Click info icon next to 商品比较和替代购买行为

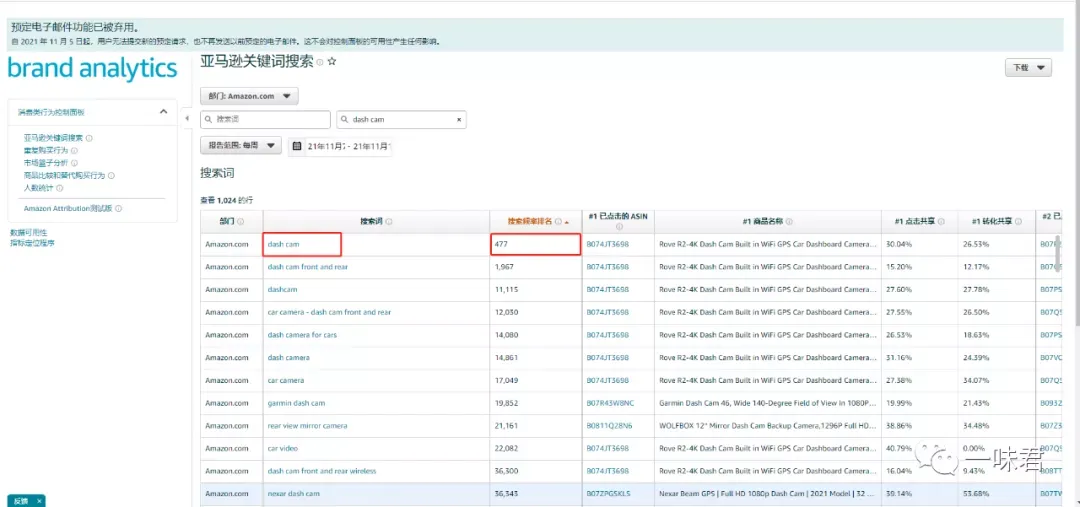112,176
